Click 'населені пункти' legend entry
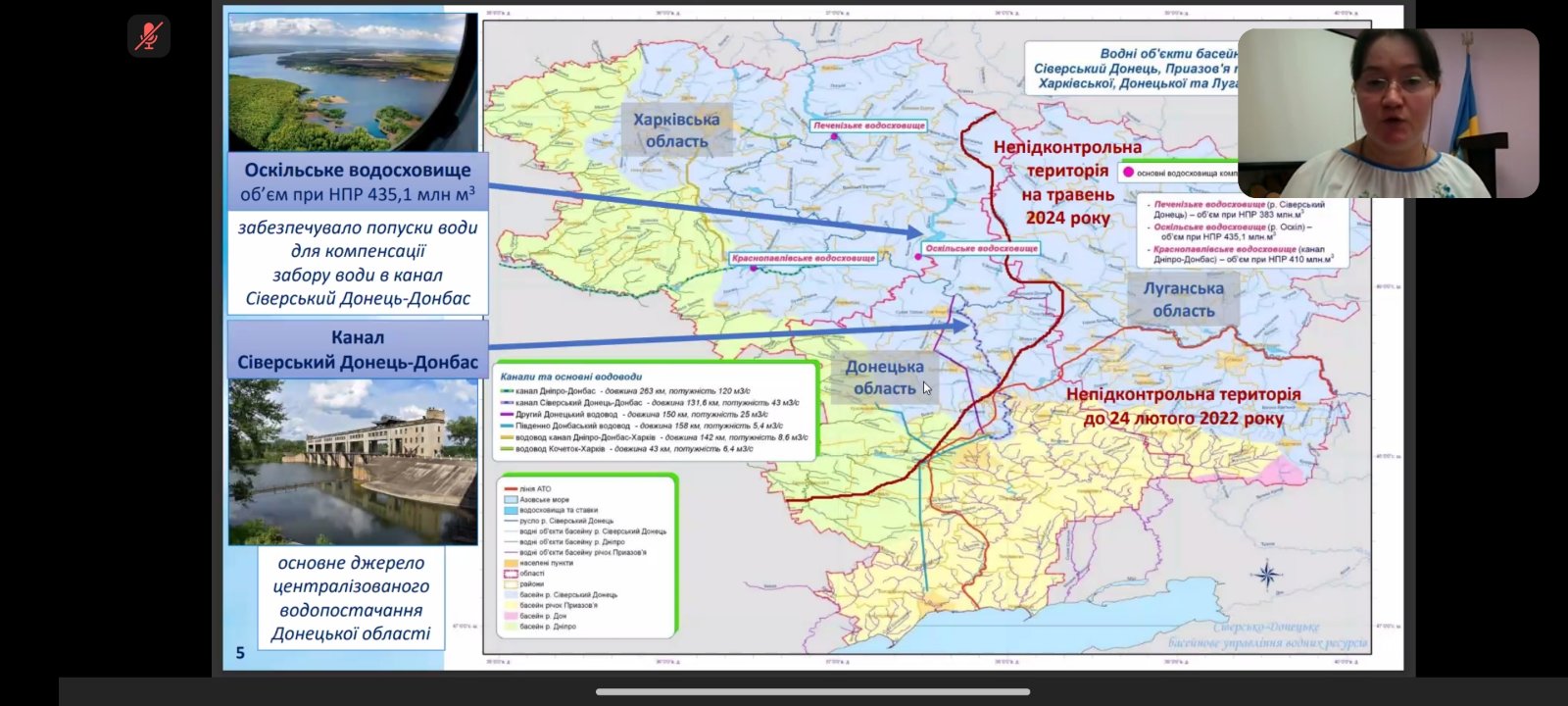The height and width of the screenshot is (706, 1568). (538, 563)
